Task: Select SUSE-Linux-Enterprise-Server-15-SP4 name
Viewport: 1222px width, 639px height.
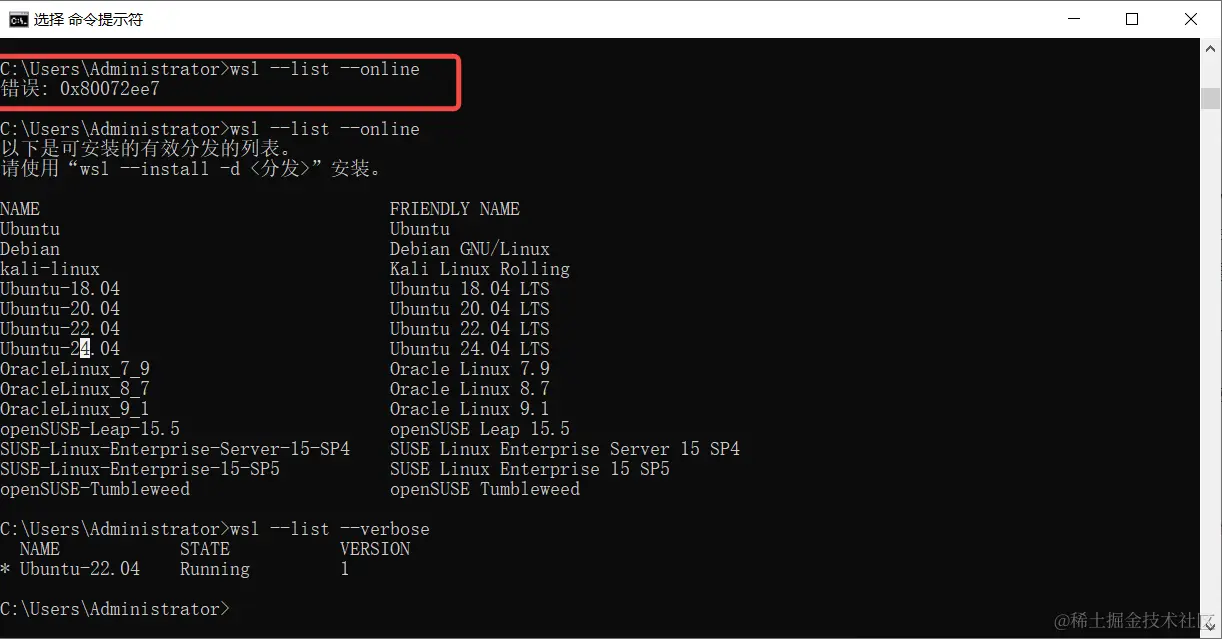Action: pos(175,449)
